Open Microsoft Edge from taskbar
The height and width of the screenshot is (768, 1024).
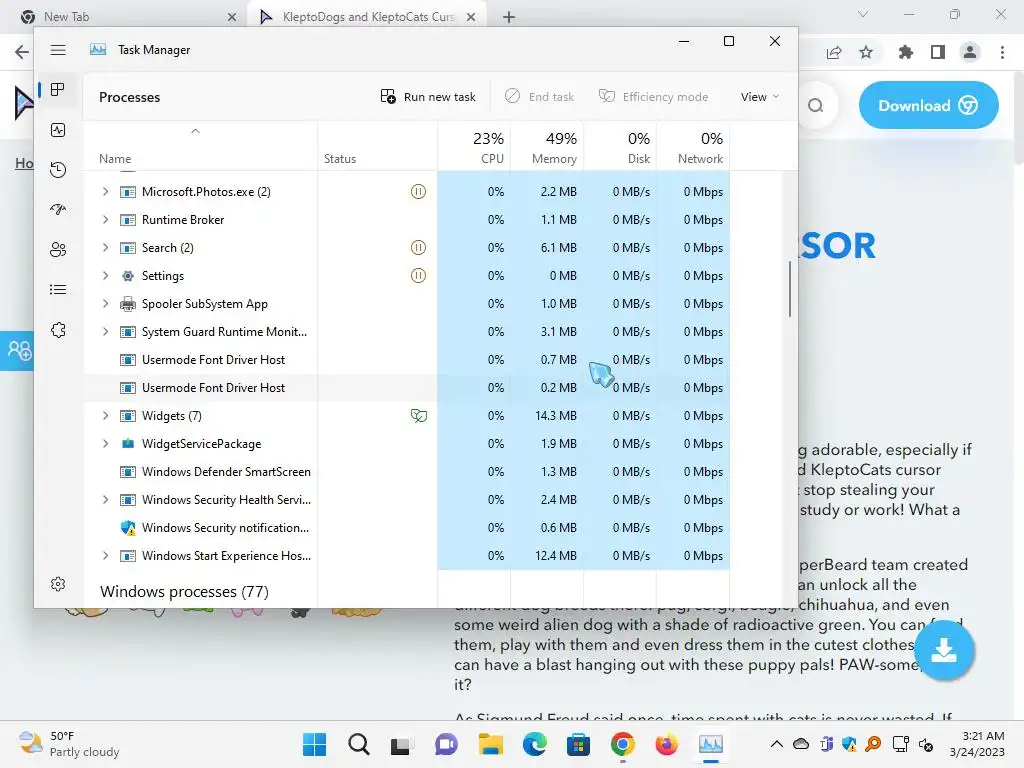pyautogui.click(x=534, y=744)
